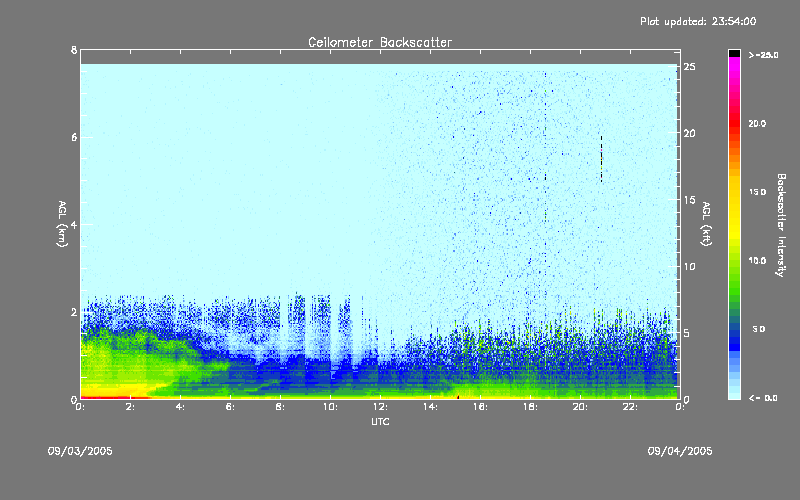Click the '20:' hour label on x-axis
The image size is (800, 500).
point(580,407)
